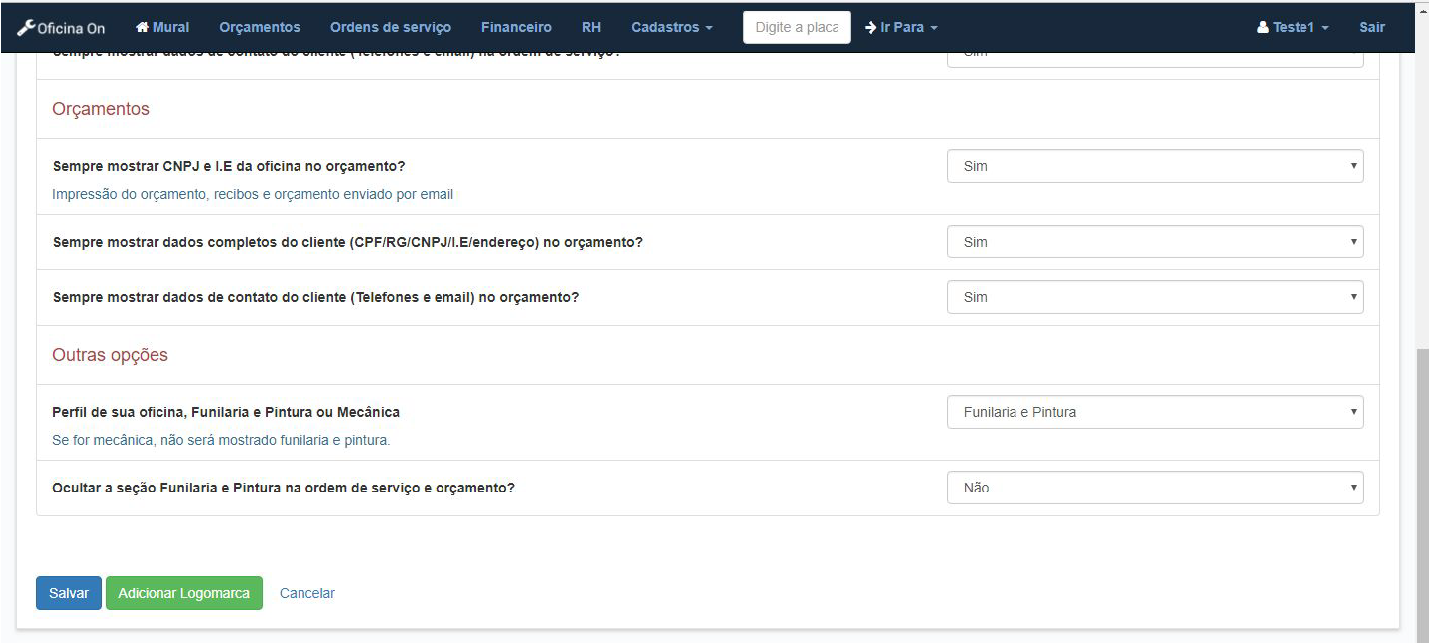This screenshot has height=644, width=1429.
Task: Open the 'Ocultar a seção Funilaria' dropdown
Action: (1154, 488)
